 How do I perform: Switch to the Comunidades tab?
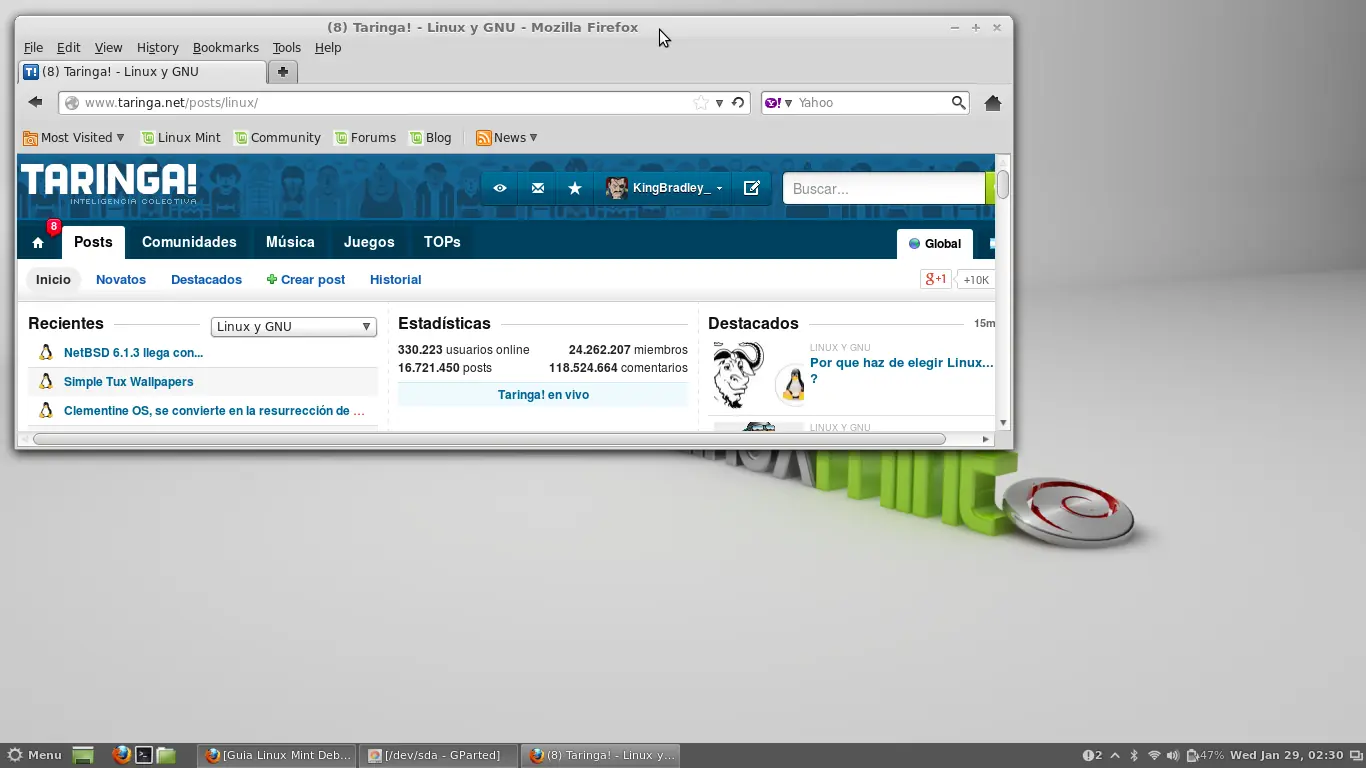point(189,242)
